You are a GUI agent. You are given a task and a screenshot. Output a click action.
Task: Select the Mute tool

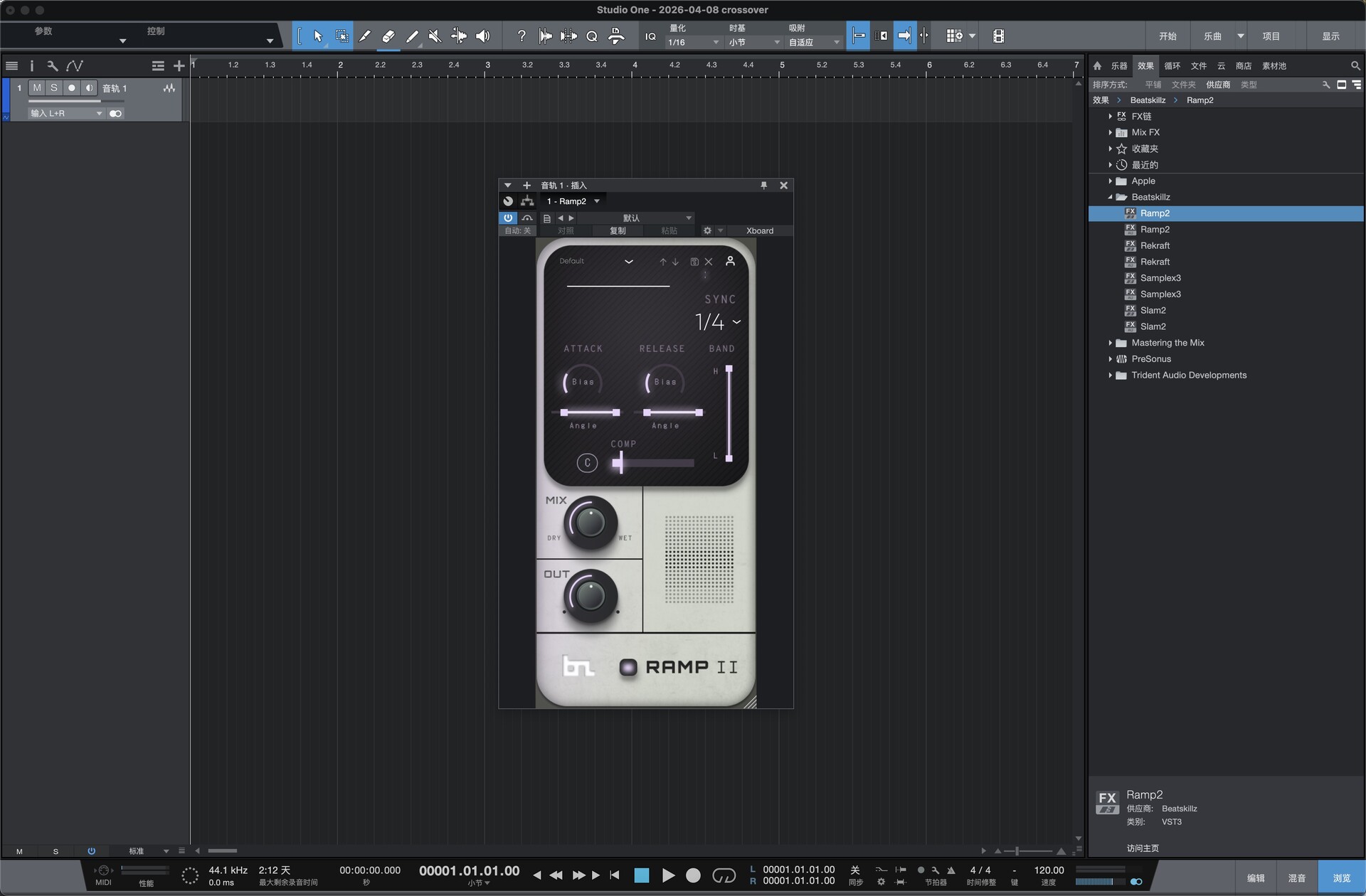[435, 36]
